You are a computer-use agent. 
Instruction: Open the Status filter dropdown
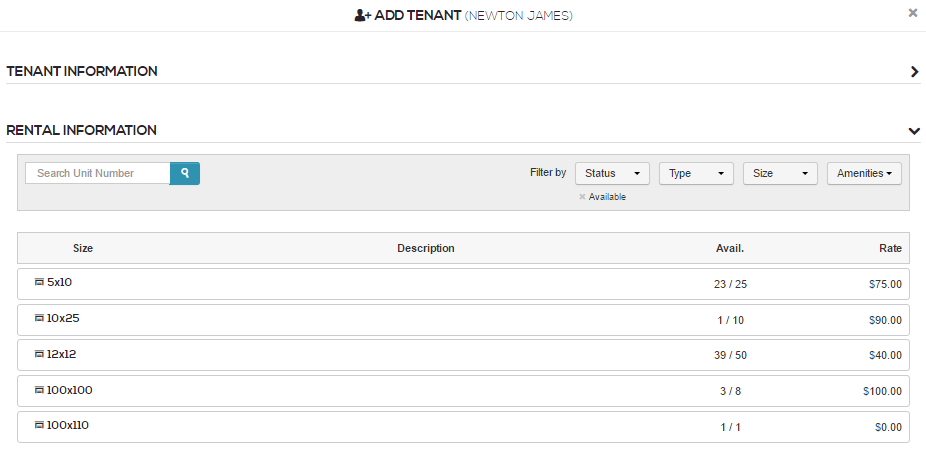point(612,173)
